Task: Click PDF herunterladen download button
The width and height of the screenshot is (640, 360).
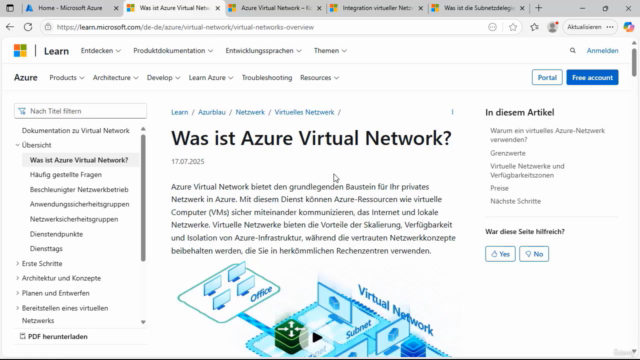Action: pos(53,337)
